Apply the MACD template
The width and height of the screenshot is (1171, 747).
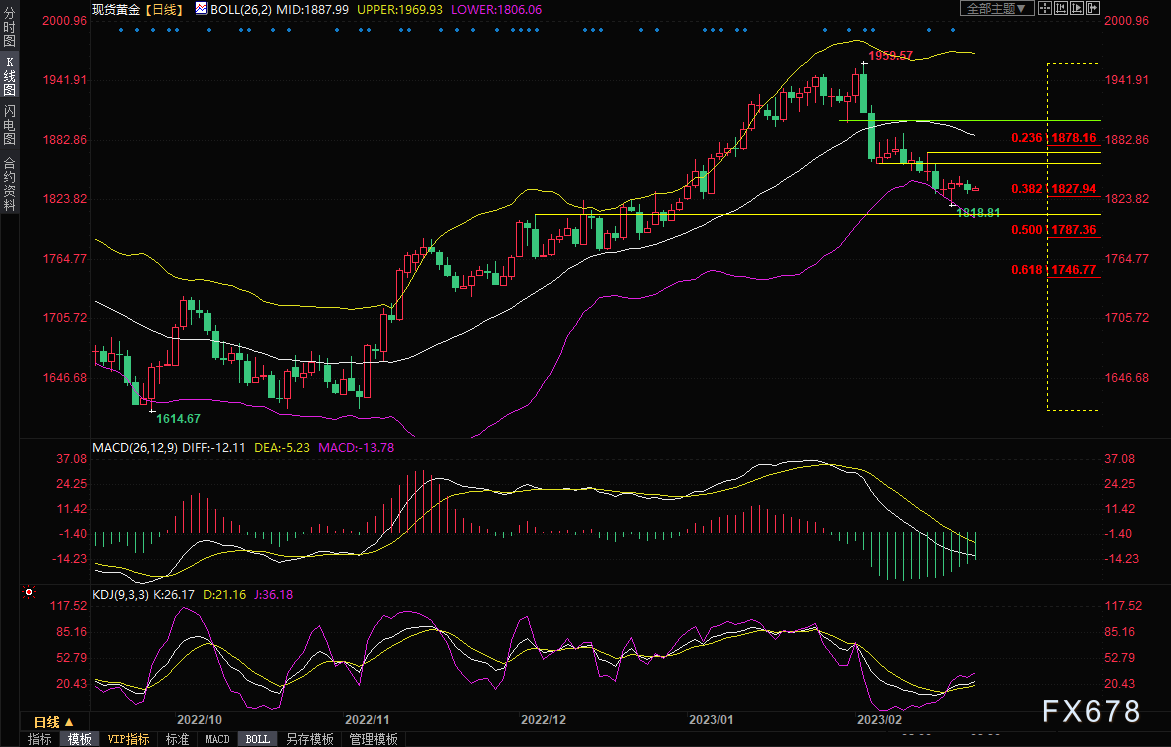tap(217, 739)
